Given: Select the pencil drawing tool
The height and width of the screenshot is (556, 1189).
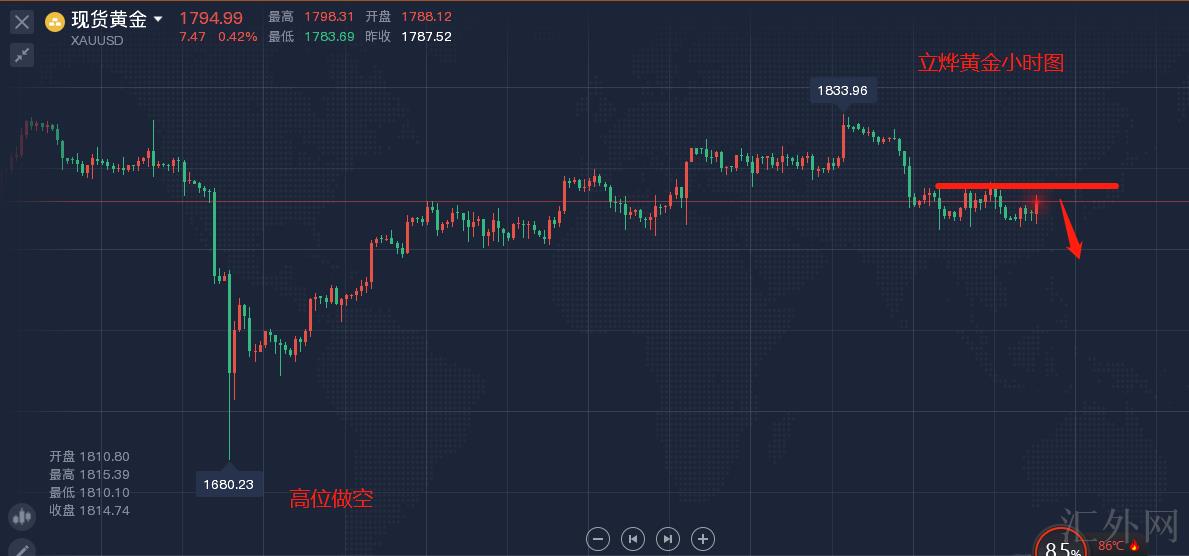Looking at the screenshot, I should pyautogui.click(x=22, y=548).
